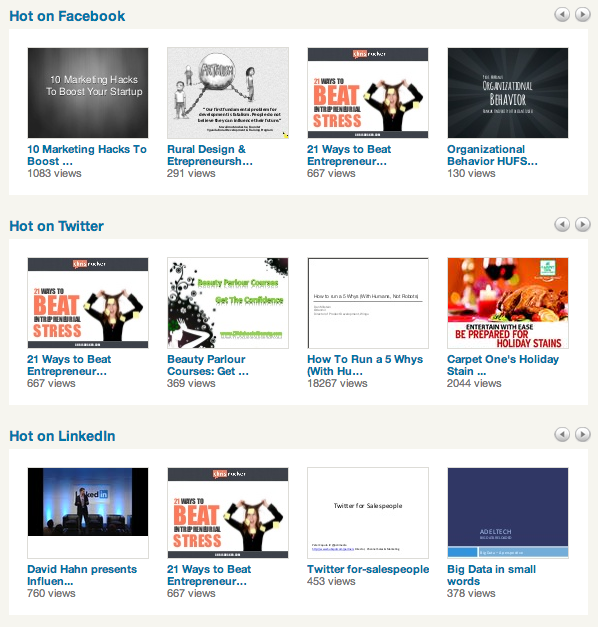The image size is (598, 627).
Task: Click the '378 views' text
Action: pos(471,593)
